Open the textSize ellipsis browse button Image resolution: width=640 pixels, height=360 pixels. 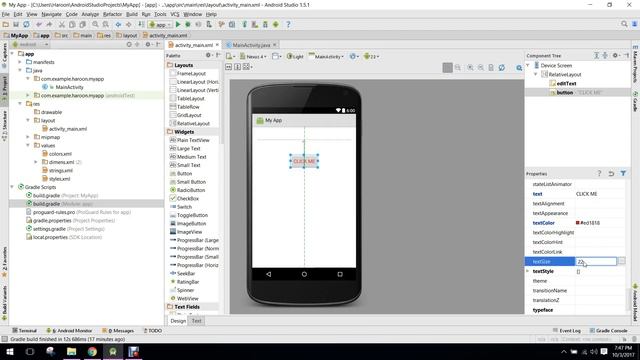(621, 261)
